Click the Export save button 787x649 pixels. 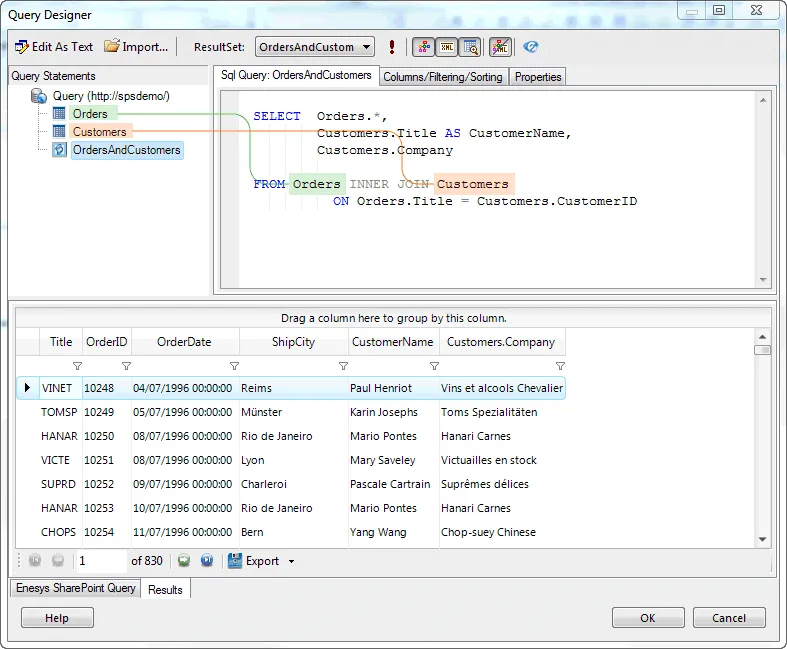[253, 561]
